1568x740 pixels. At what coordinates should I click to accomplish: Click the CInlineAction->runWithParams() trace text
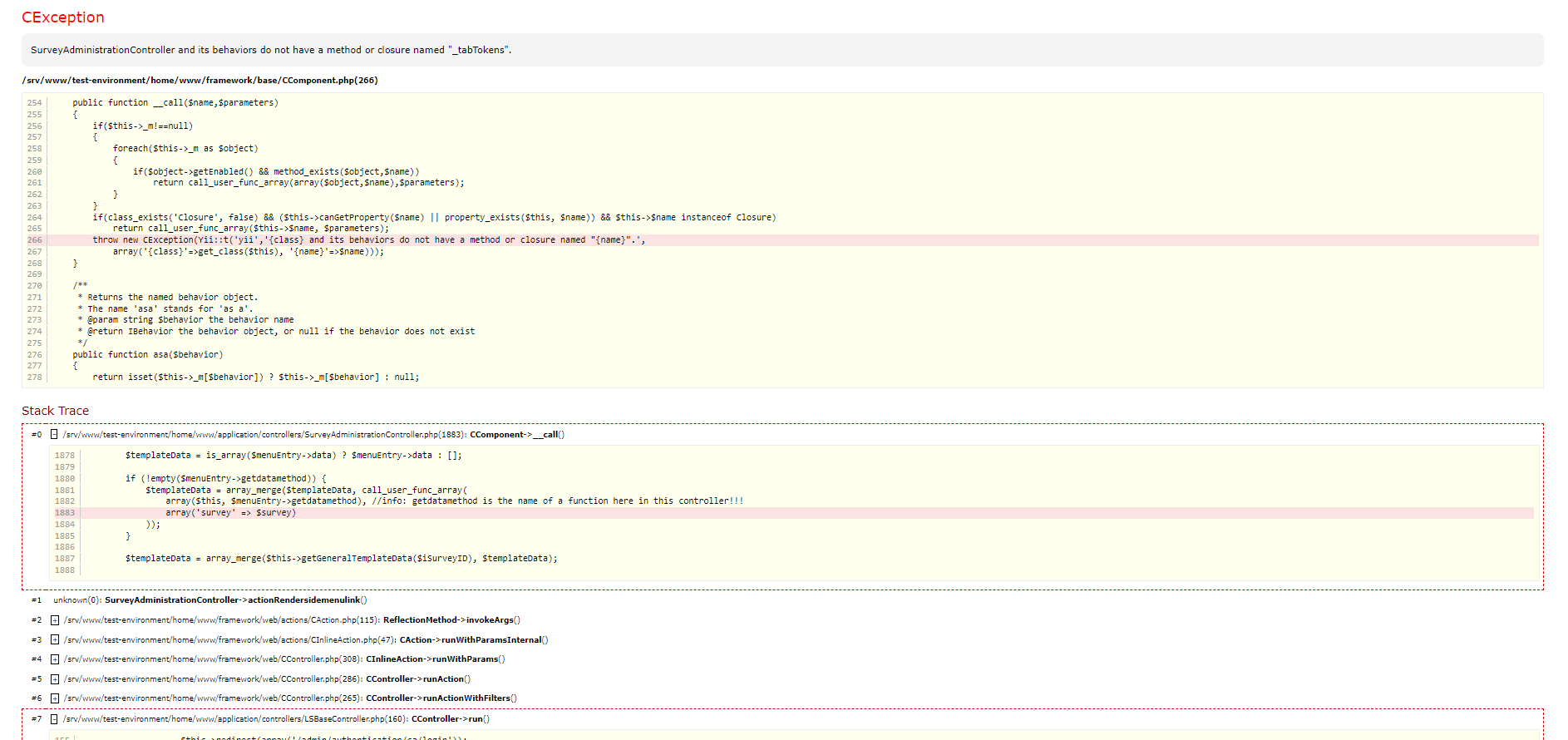pyautogui.click(x=435, y=659)
